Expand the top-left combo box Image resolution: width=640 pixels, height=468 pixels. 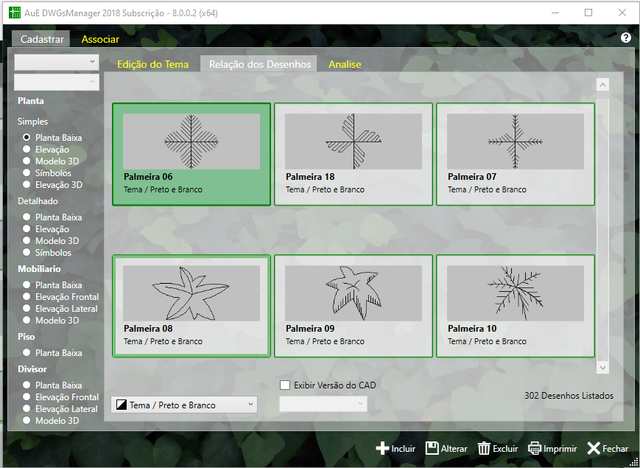pyautogui.click(x=56, y=61)
